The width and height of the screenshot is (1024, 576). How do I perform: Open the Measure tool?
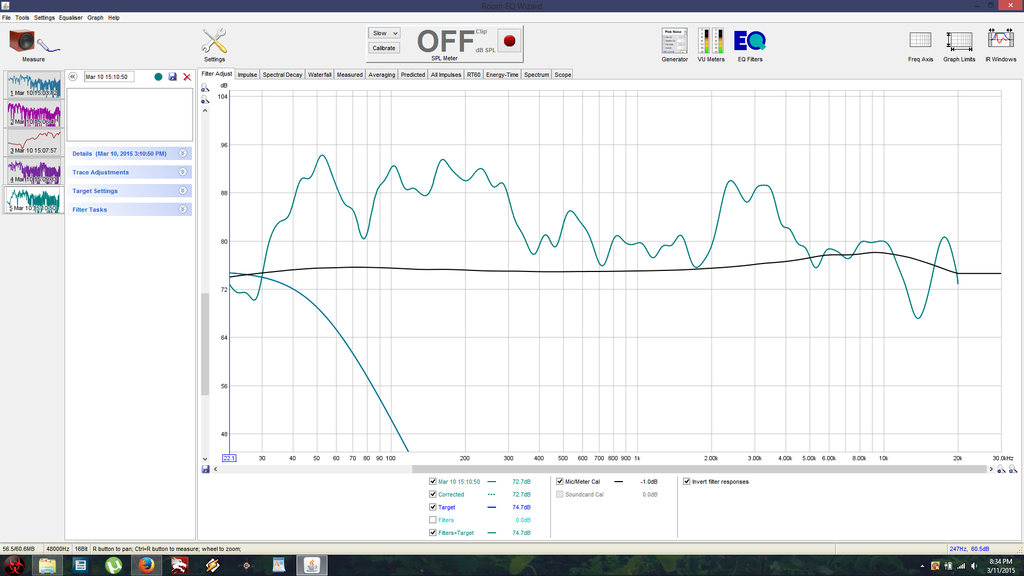click(33, 44)
